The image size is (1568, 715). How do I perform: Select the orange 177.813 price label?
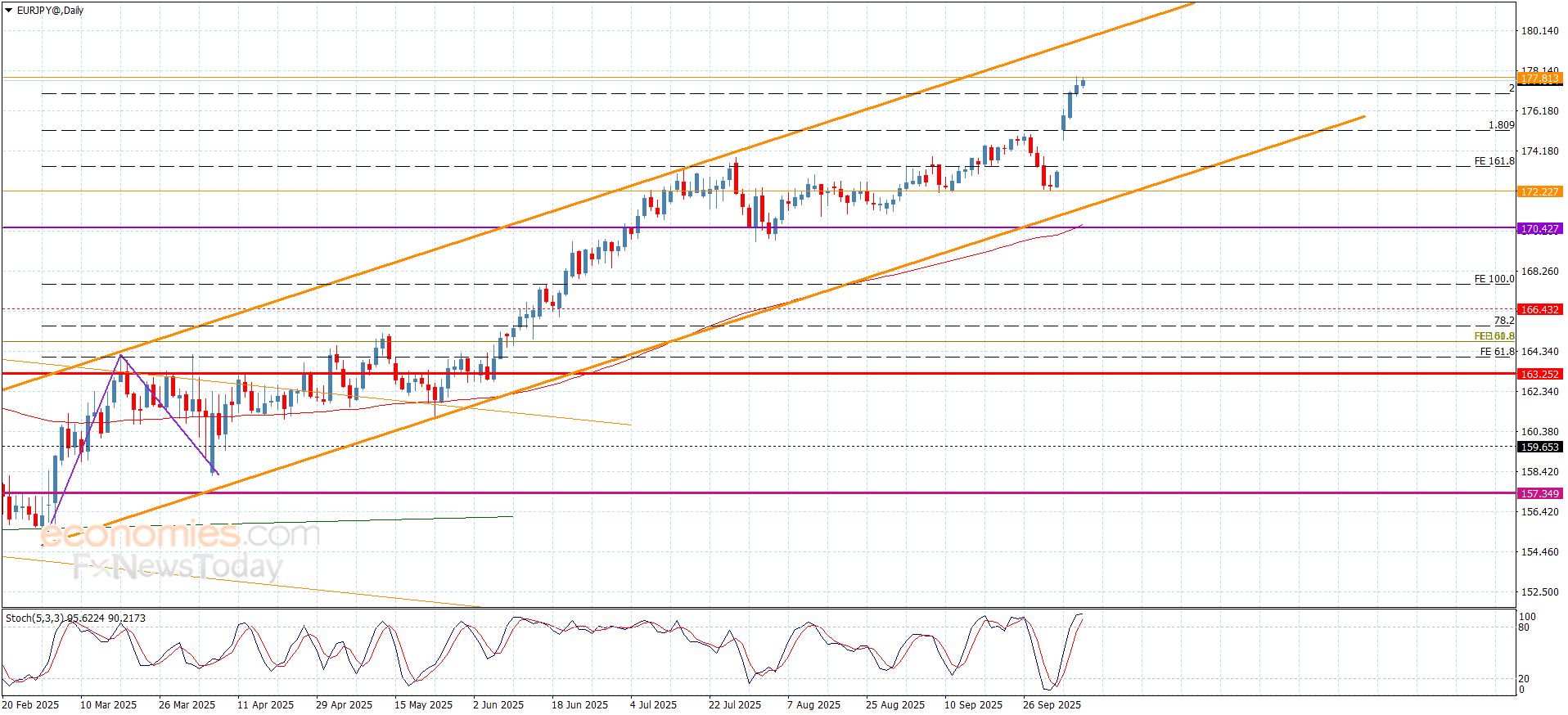click(x=1539, y=79)
